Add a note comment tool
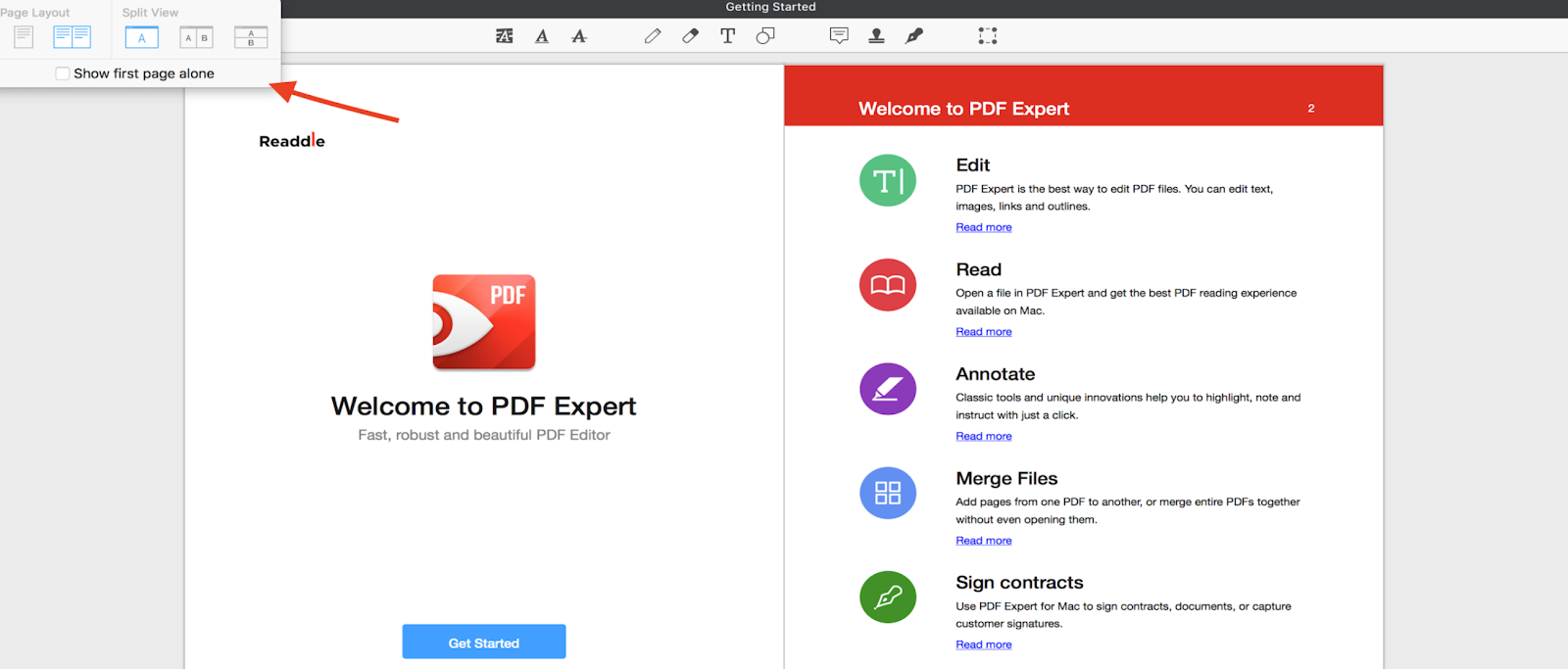Screen dimensions: 1568x669 tap(839, 36)
